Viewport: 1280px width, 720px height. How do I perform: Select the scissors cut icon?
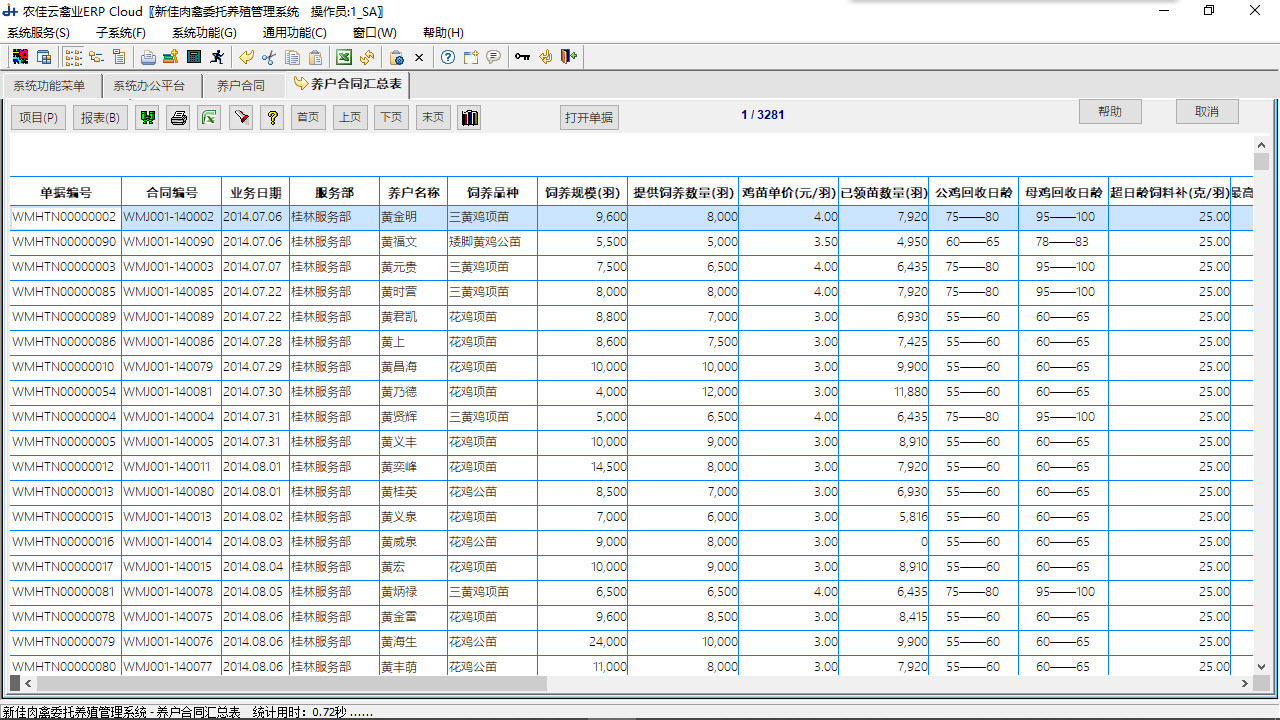point(268,57)
